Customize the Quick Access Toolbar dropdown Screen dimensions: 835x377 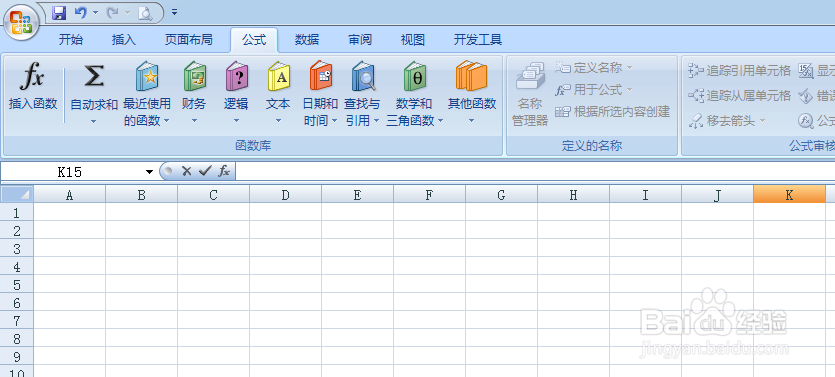coord(174,12)
